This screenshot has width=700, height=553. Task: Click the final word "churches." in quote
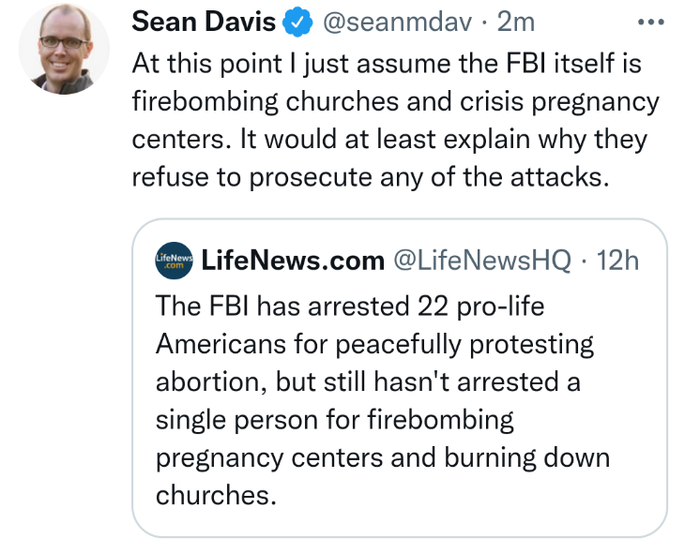point(215,496)
